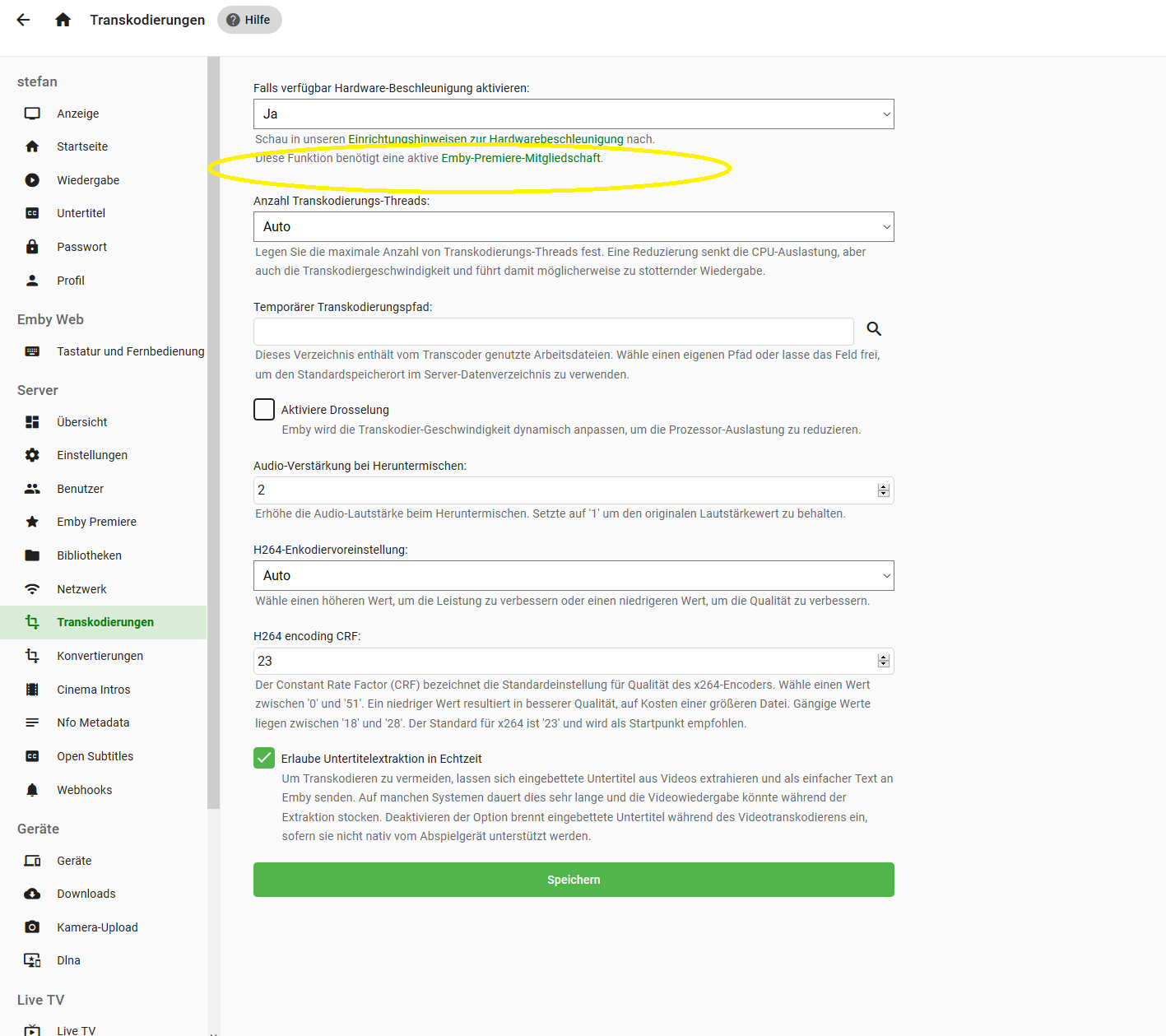Open the Anzahl Transkodierungs-Threads dropdown
Screen dimensions: 1166x1036
[x=574, y=227]
